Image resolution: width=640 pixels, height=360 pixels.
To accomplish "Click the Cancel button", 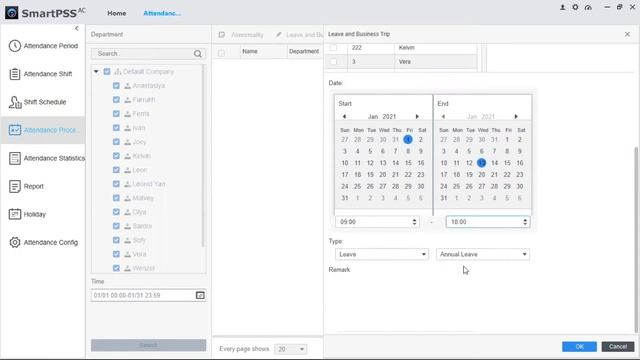I will 618,347.
